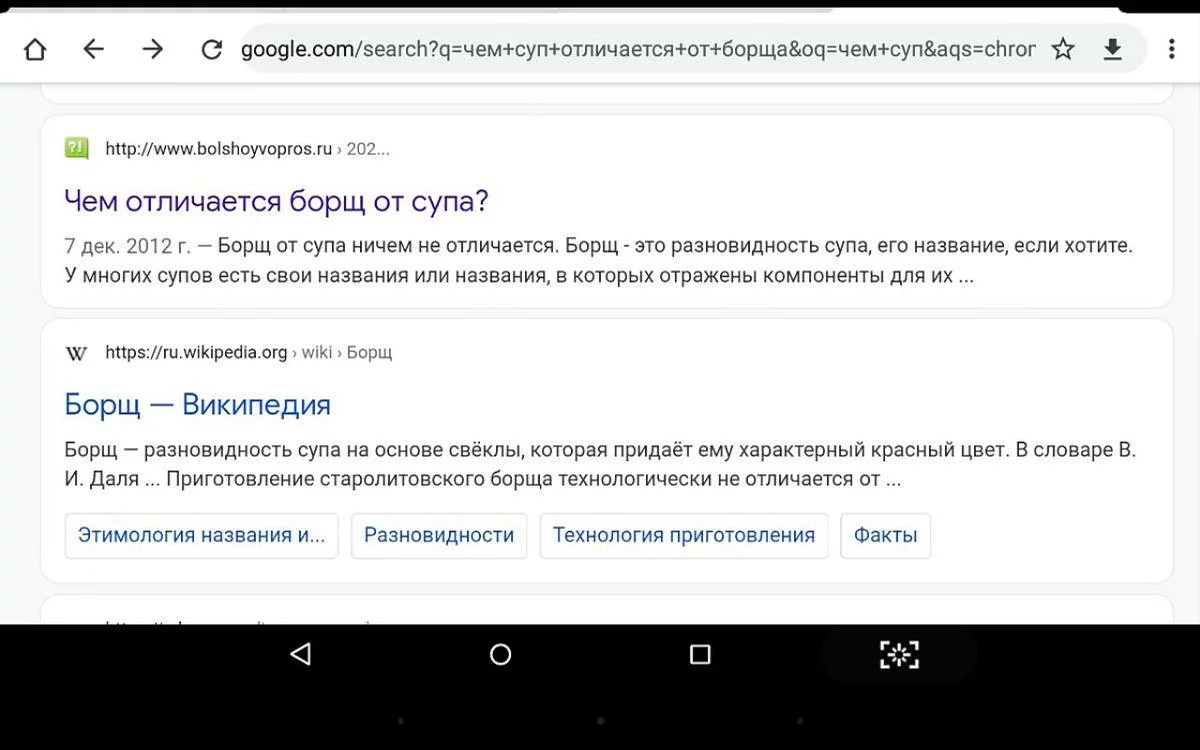Image resolution: width=1200 pixels, height=750 pixels.
Task: Reload the Google search page
Action: (x=211, y=49)
